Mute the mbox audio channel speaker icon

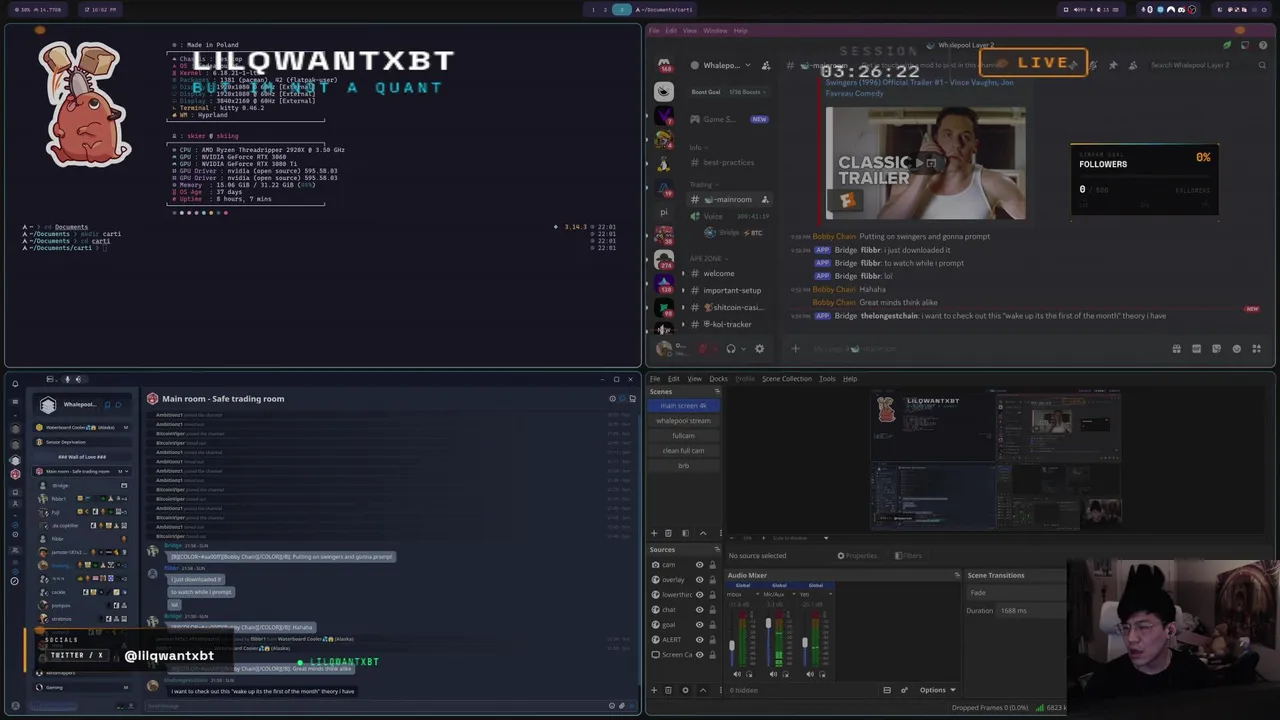[737, 674]
